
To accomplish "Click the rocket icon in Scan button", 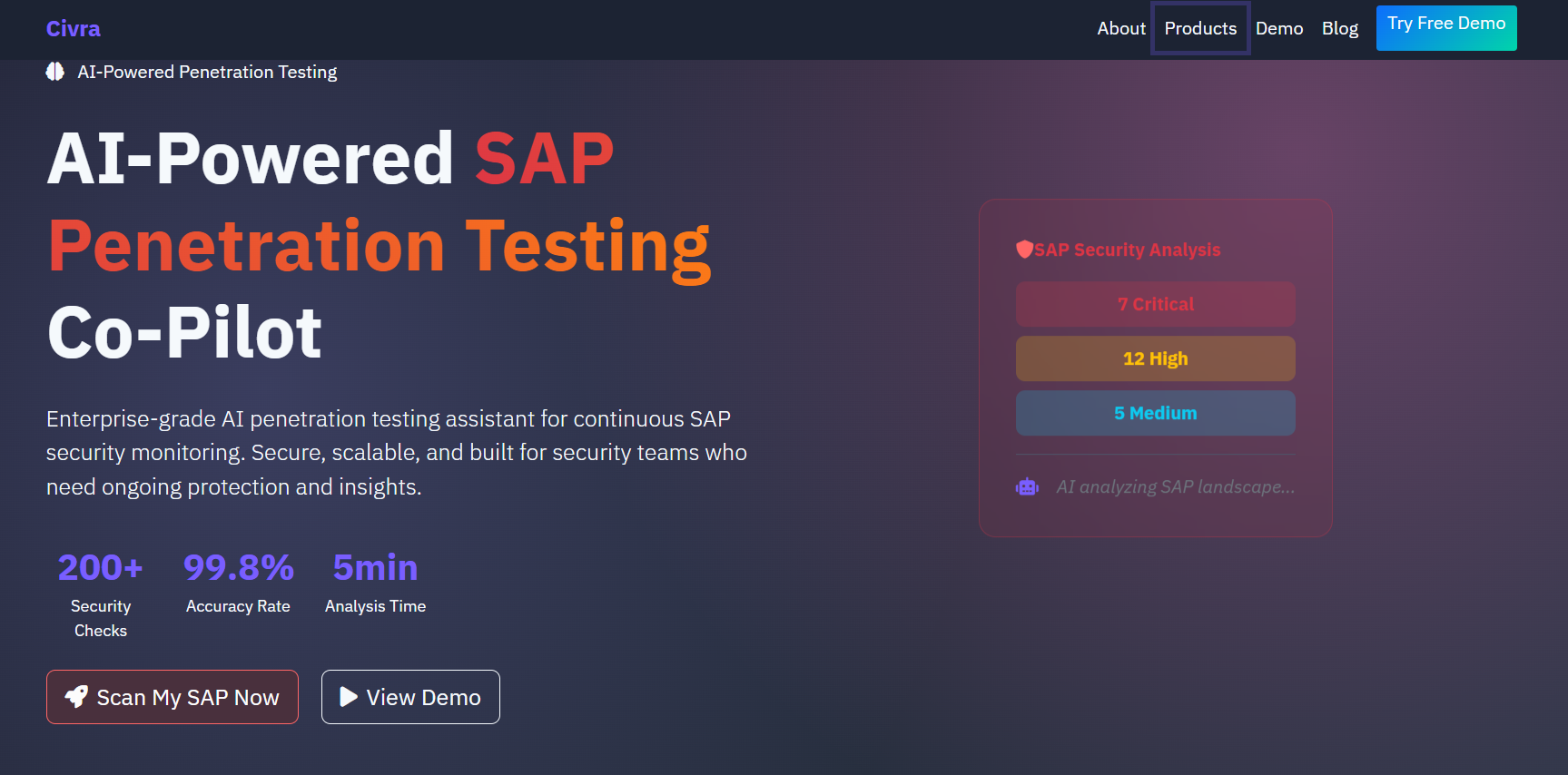I will pyautogui.click(x=76, y=697).
